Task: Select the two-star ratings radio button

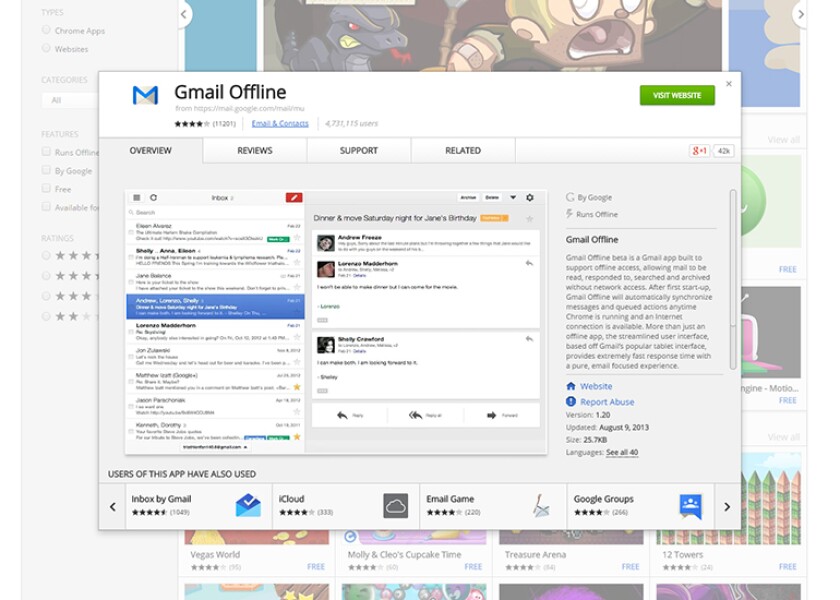Action: (x=46, y=317)
